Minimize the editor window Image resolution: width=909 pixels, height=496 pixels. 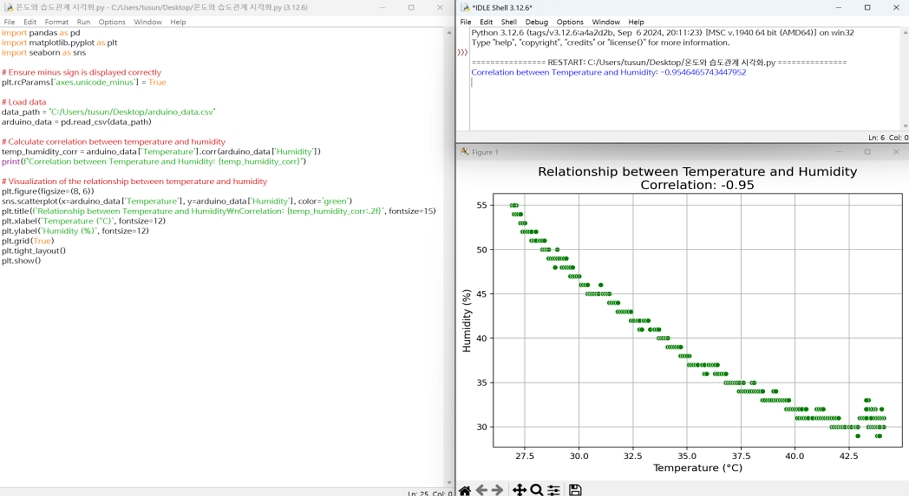coord(382,8)
